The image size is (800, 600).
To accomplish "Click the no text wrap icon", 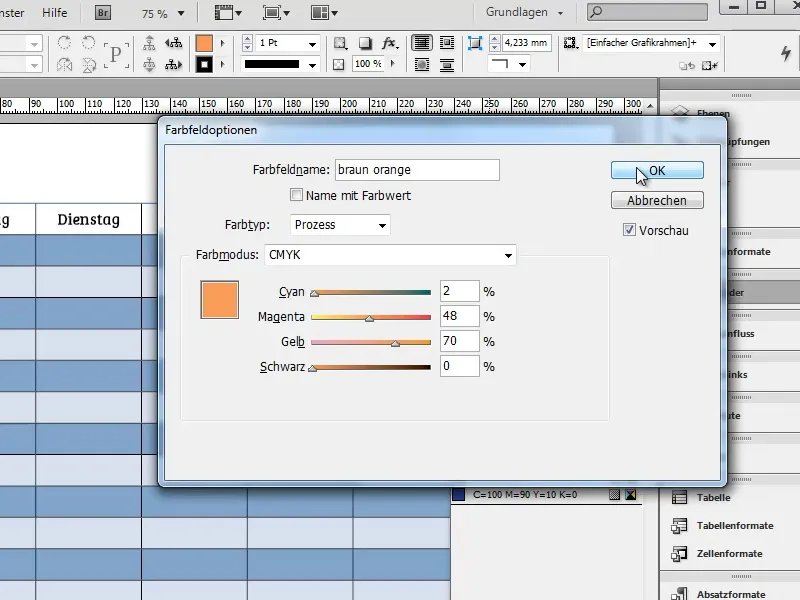I will 422,43.
